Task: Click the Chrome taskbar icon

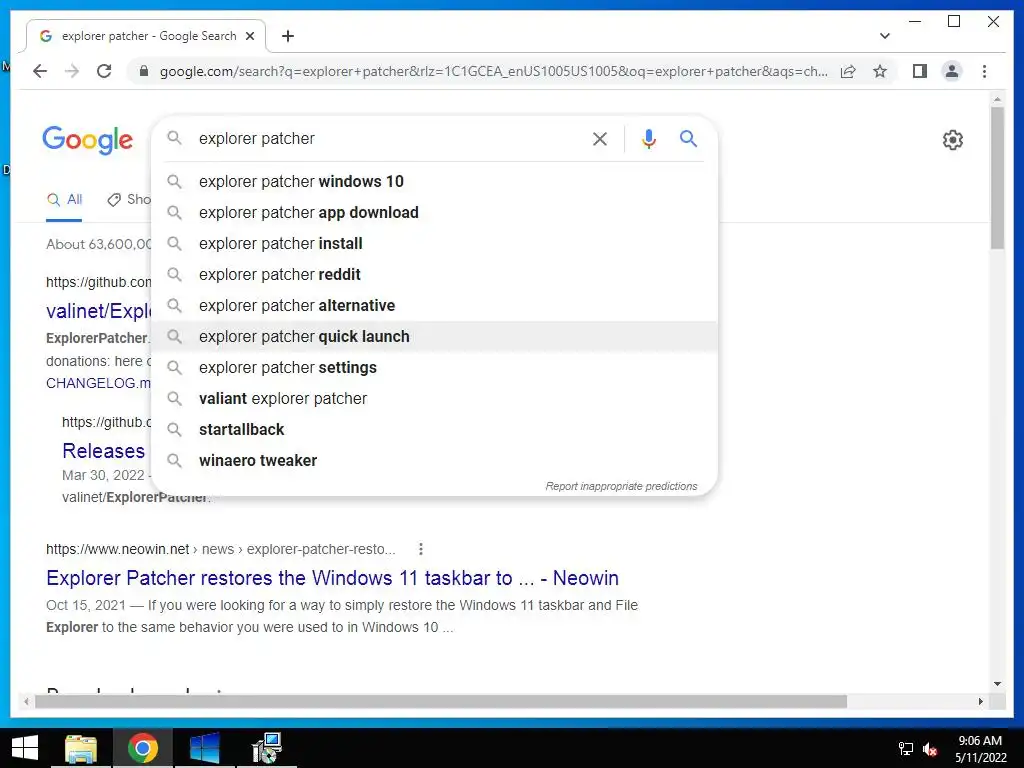Action: pos(143,748)
